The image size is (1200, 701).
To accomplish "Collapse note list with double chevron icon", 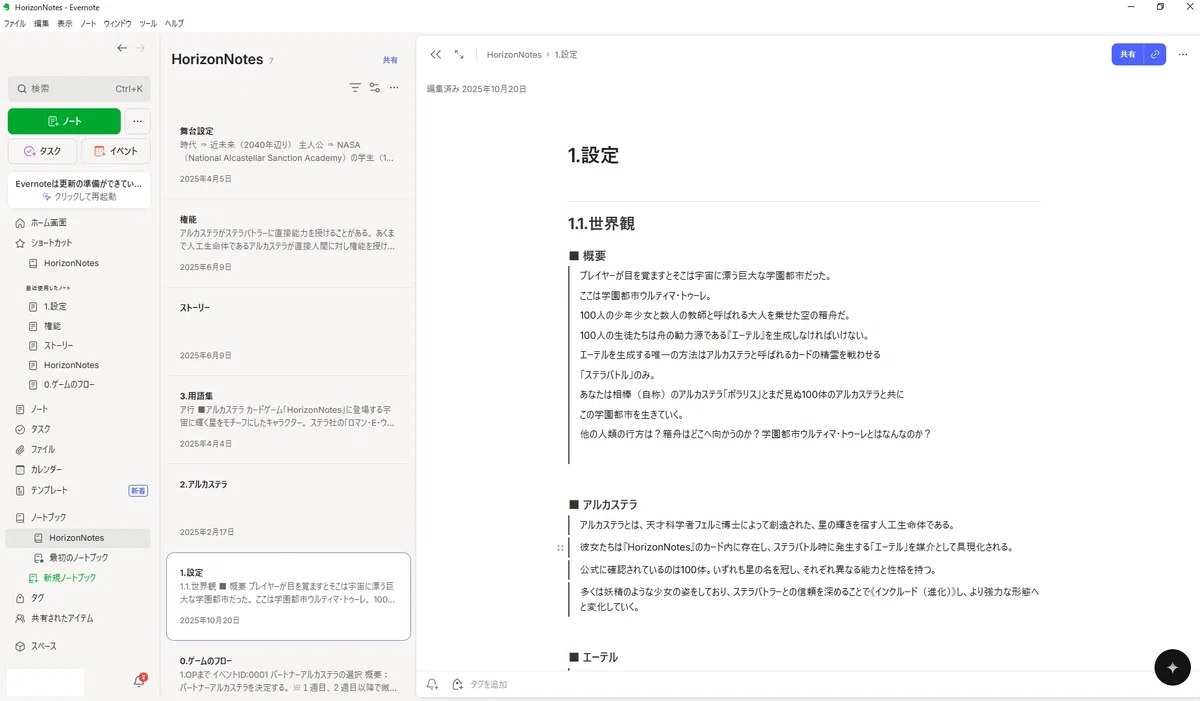I will [x=436, y=55].
